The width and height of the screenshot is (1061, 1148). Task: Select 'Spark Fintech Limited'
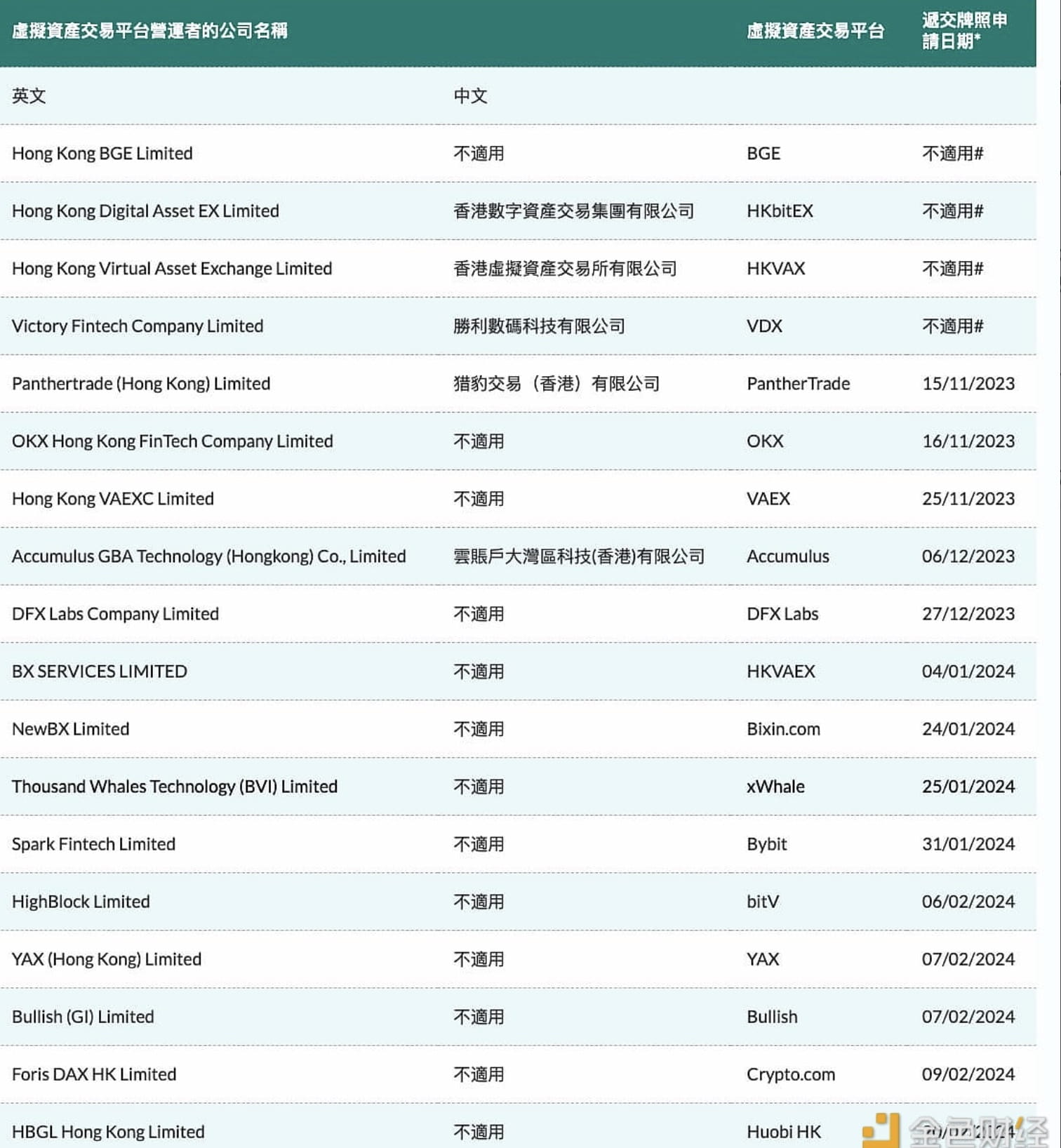click(x=94, y=844)
